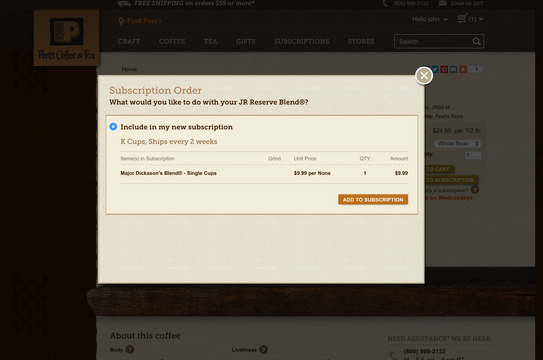Click the product quantity field
The width and height of the screenshot is (543, 360).
pos(473,155)
